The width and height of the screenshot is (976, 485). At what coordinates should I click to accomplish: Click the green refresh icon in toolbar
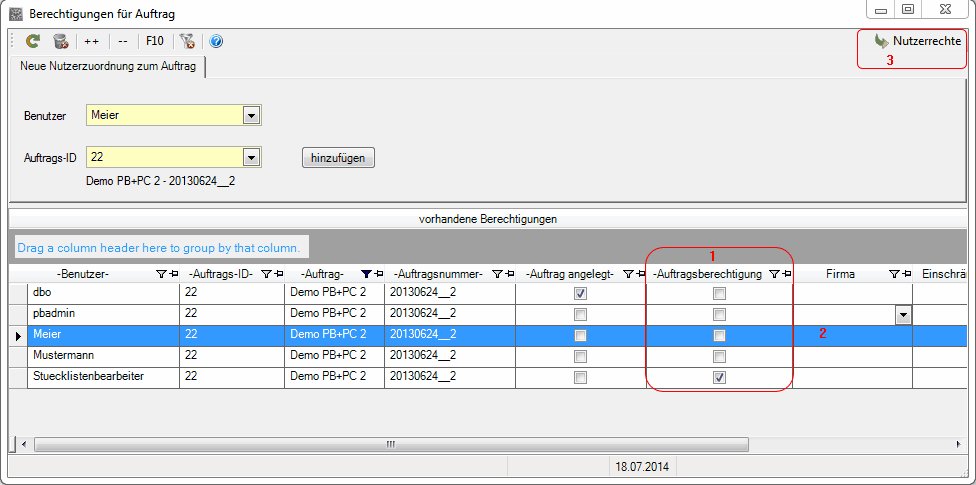click(x=33, y=41)
